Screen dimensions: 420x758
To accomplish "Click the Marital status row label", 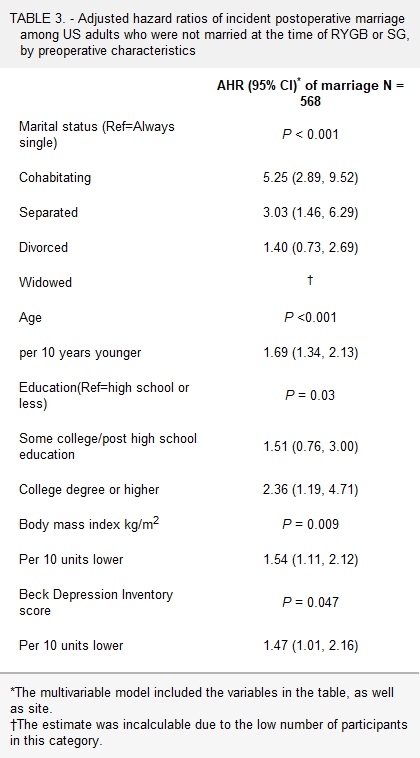I will tap(97, 135).
